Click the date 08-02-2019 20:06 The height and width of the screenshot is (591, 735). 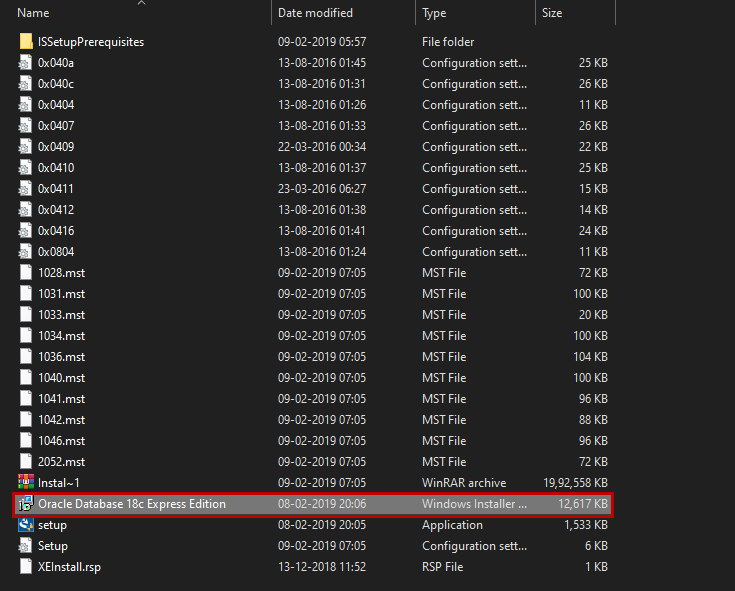[322, 504]
